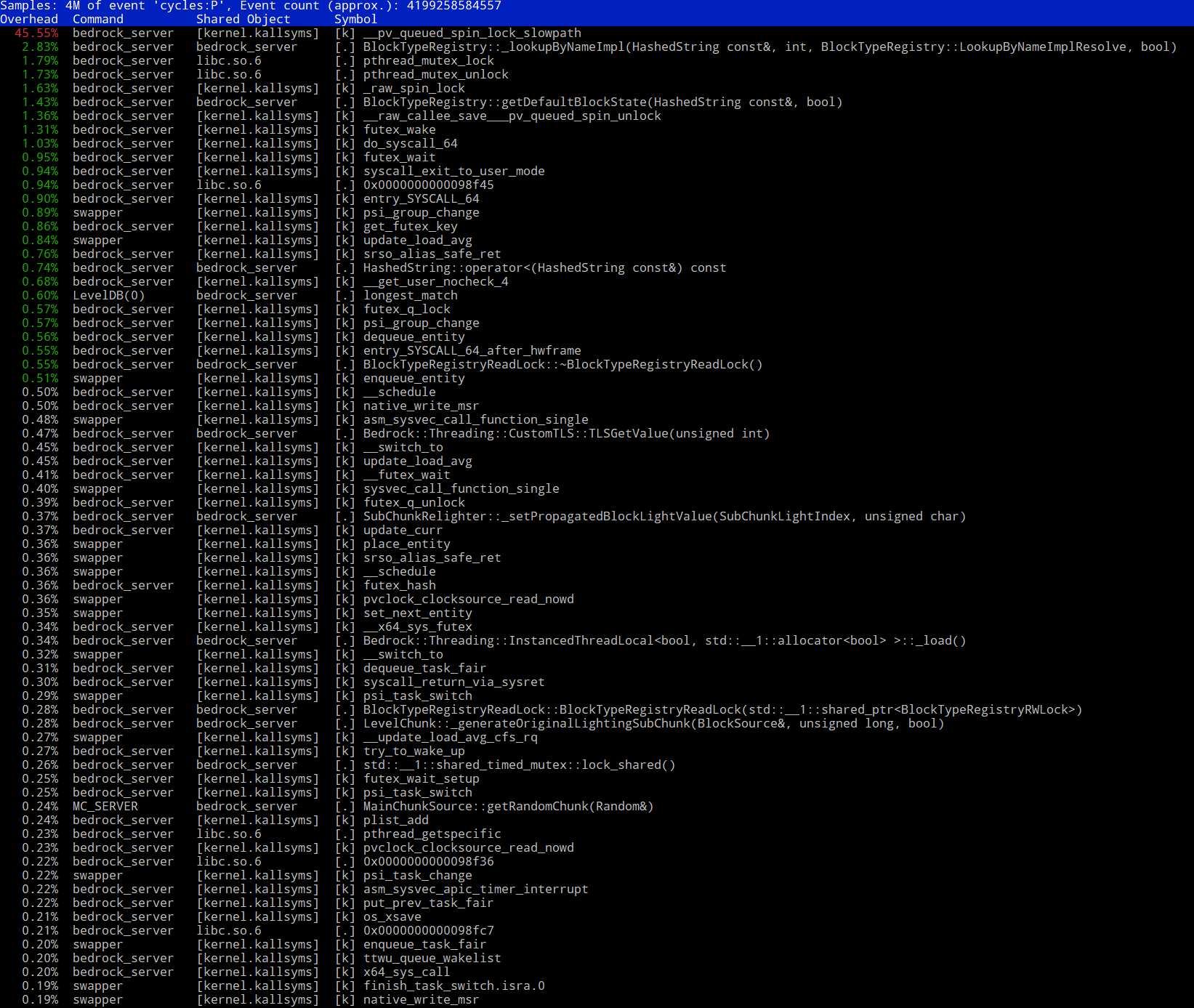Click the Overhead column header
This screenshot has height=1008, width=1194.
tap(29, 20)
